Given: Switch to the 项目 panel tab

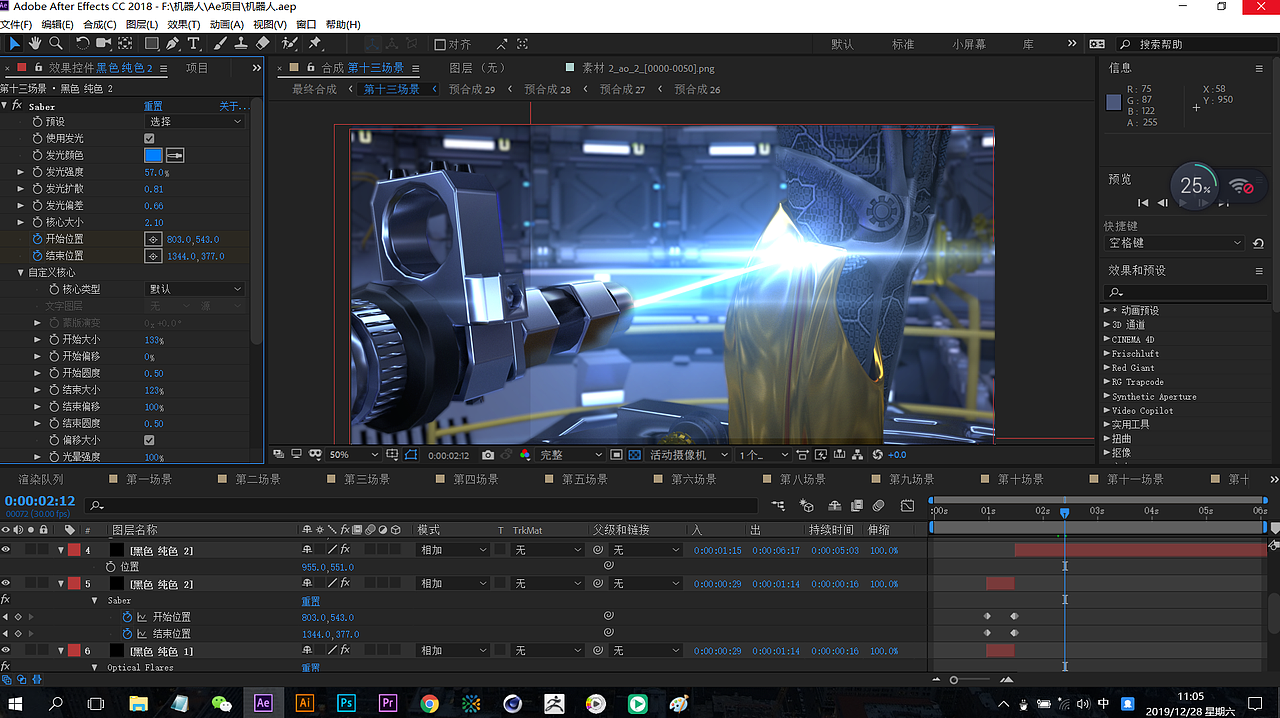Looking at the screenshot, I should click(197, 68).
